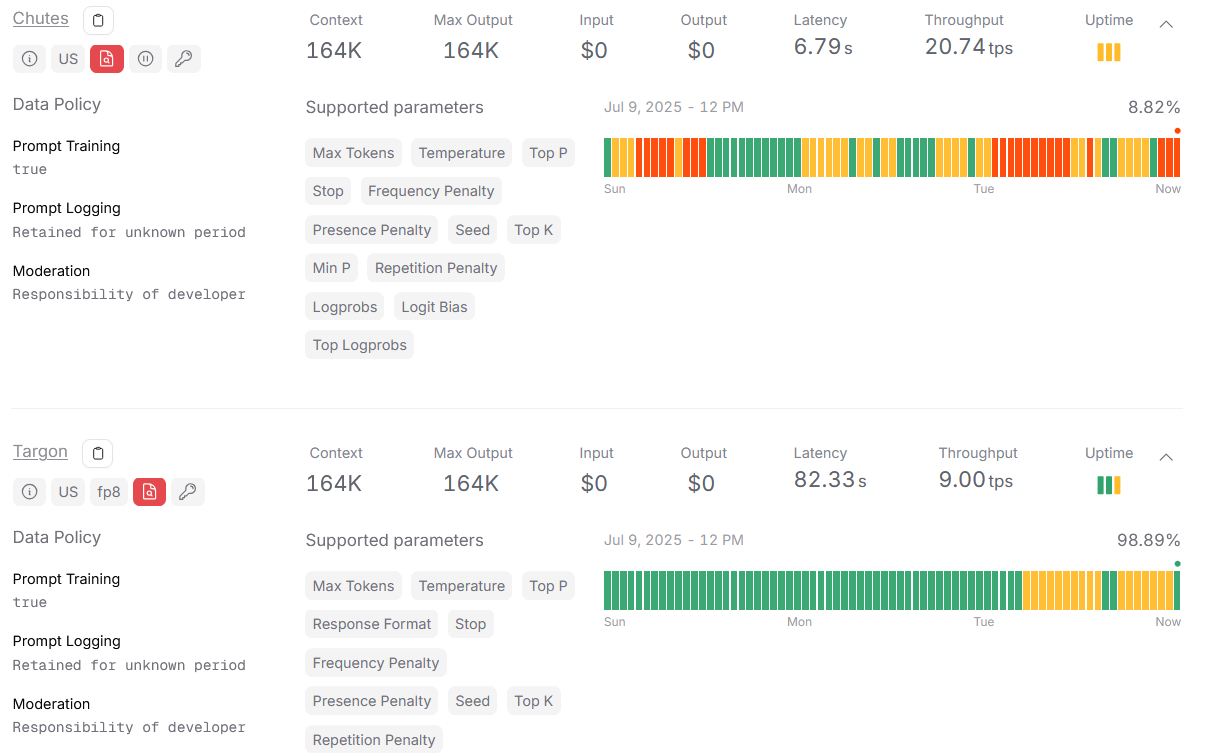
Task: Click the Targon uptime bars indicator
Action: click(x=1109, y=486)
